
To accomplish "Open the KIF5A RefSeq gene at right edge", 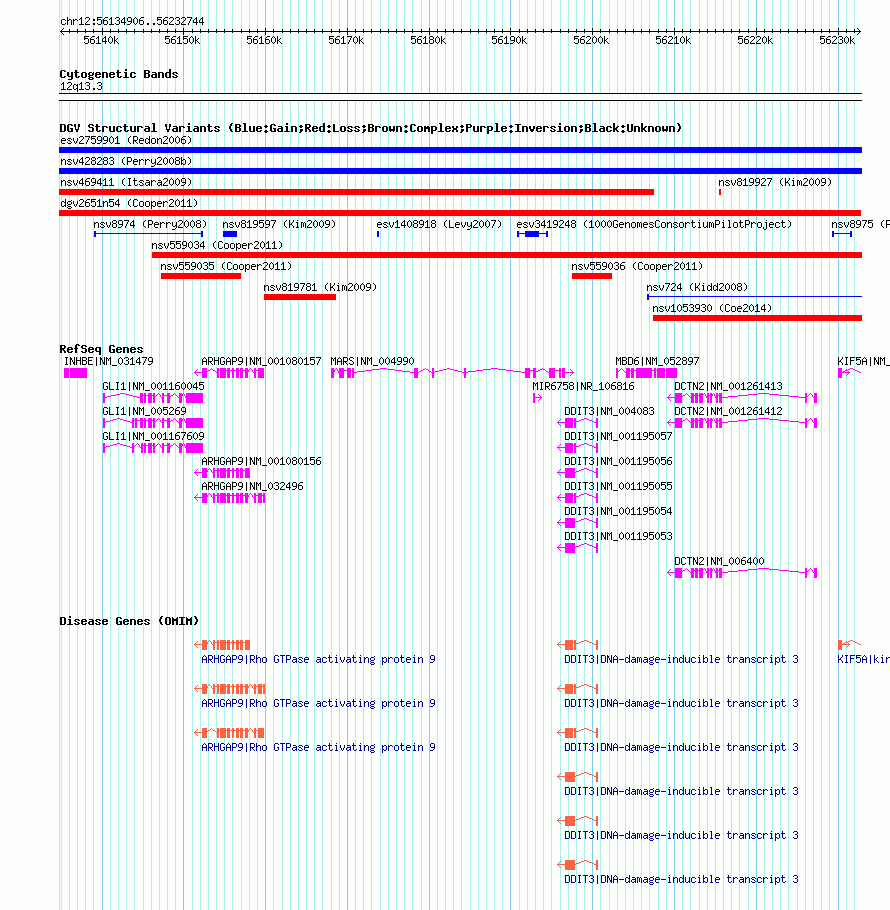I will (x=849, y=373).
